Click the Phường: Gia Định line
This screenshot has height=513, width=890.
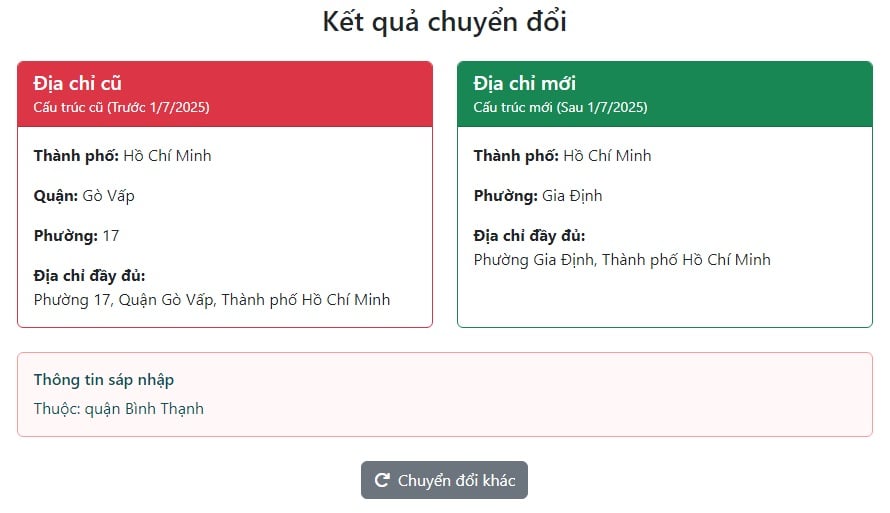click(x=538, y=196)
